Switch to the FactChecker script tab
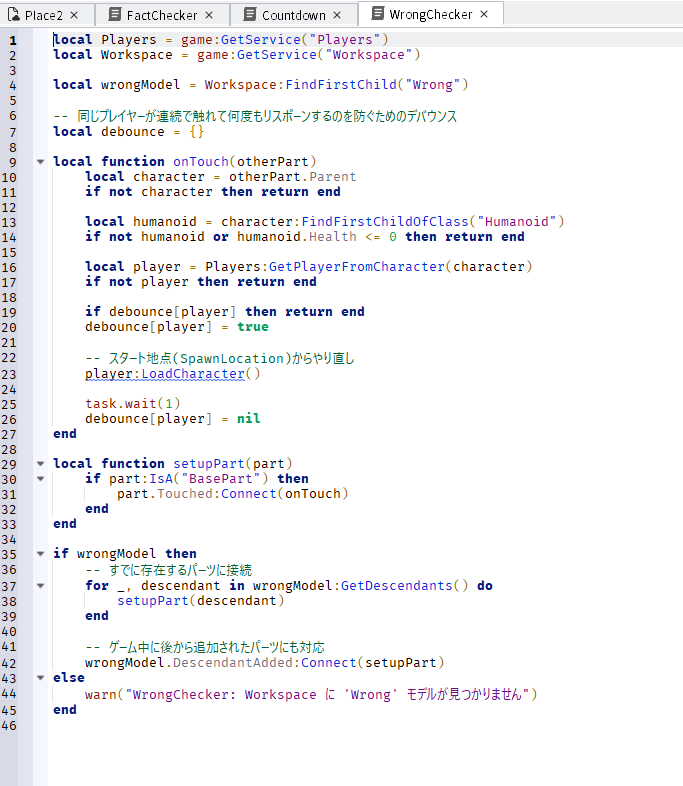683x786 pixels. pos(162,15)
